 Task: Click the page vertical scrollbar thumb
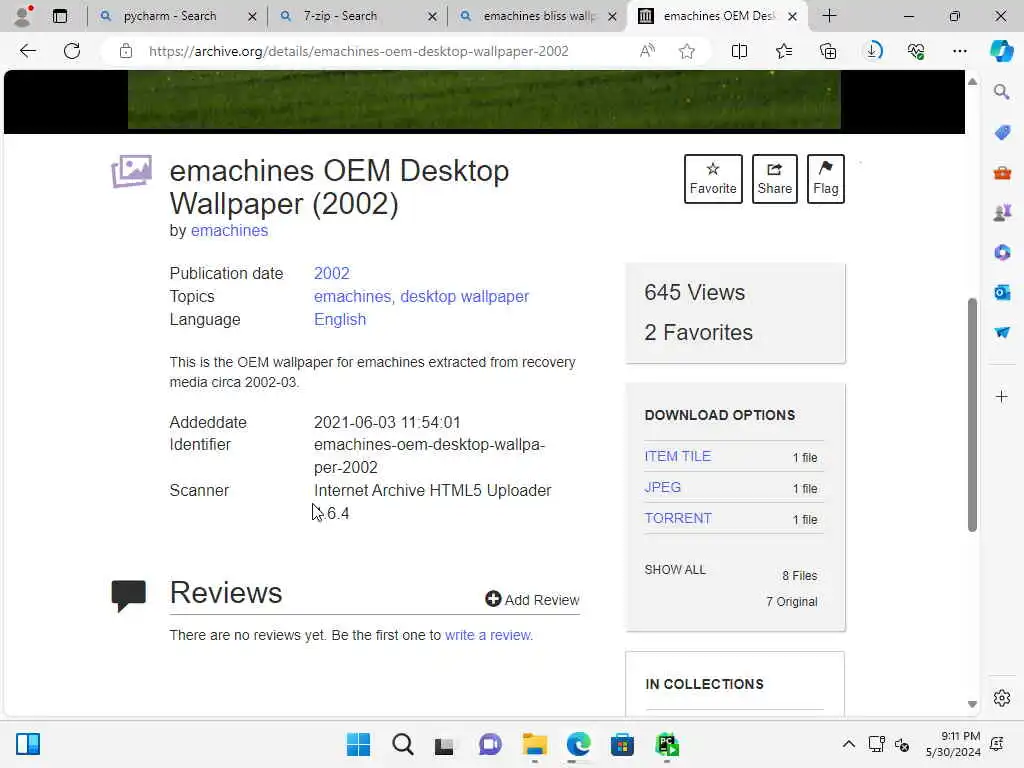point(972,415)
